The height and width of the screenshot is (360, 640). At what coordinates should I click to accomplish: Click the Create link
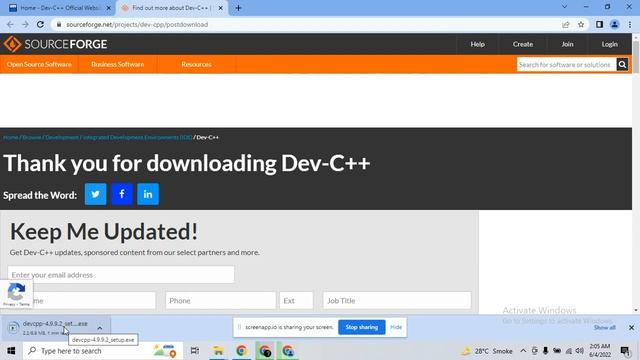[x=523, y=44]
